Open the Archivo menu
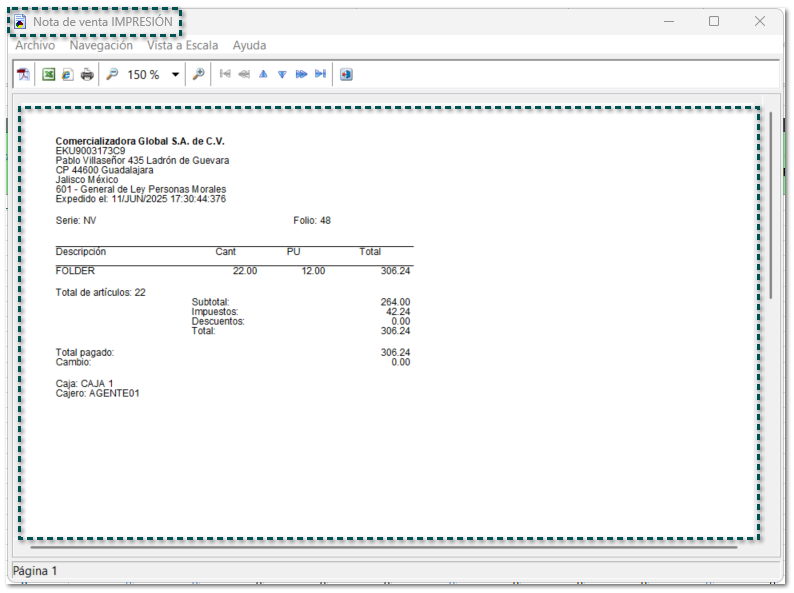 (x=35, y=46)
